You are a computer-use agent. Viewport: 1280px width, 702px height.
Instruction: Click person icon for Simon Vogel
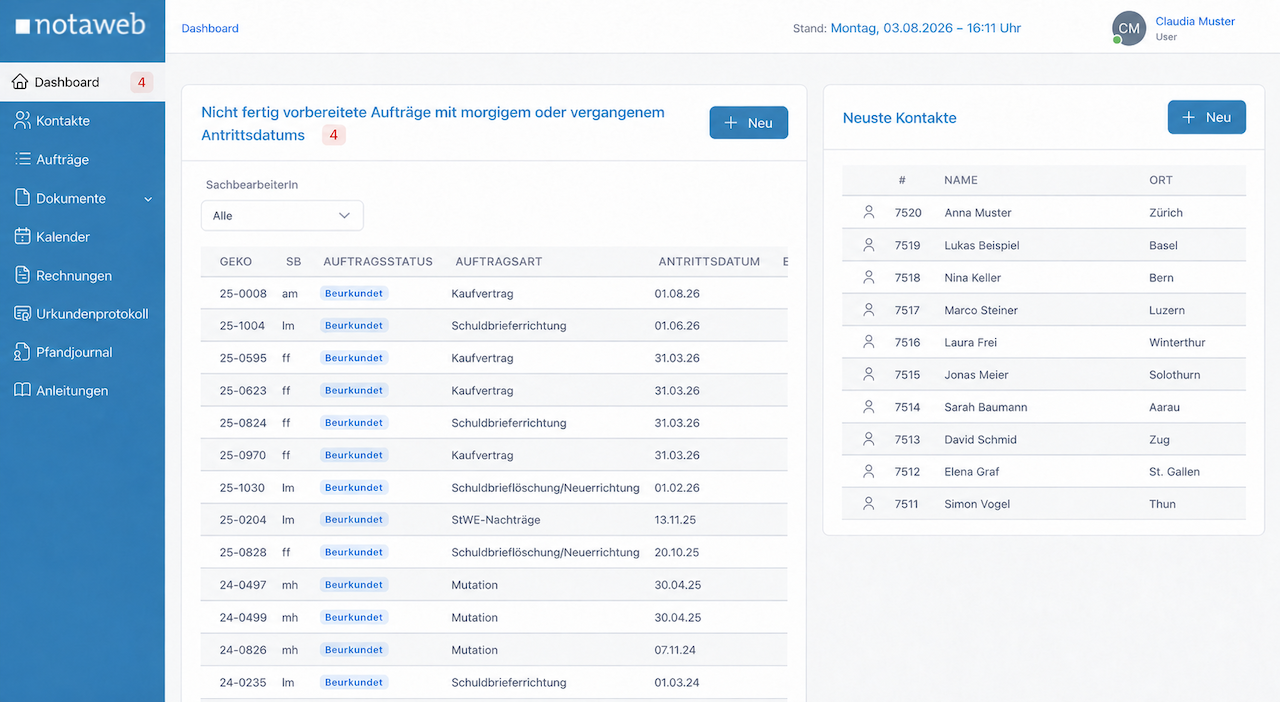[x=868, y=504]
